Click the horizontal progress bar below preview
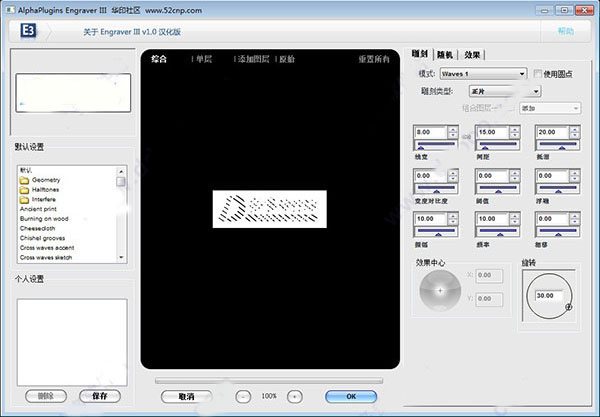The width and height of the screenshot is (600, 417). (x=269, y=381)
